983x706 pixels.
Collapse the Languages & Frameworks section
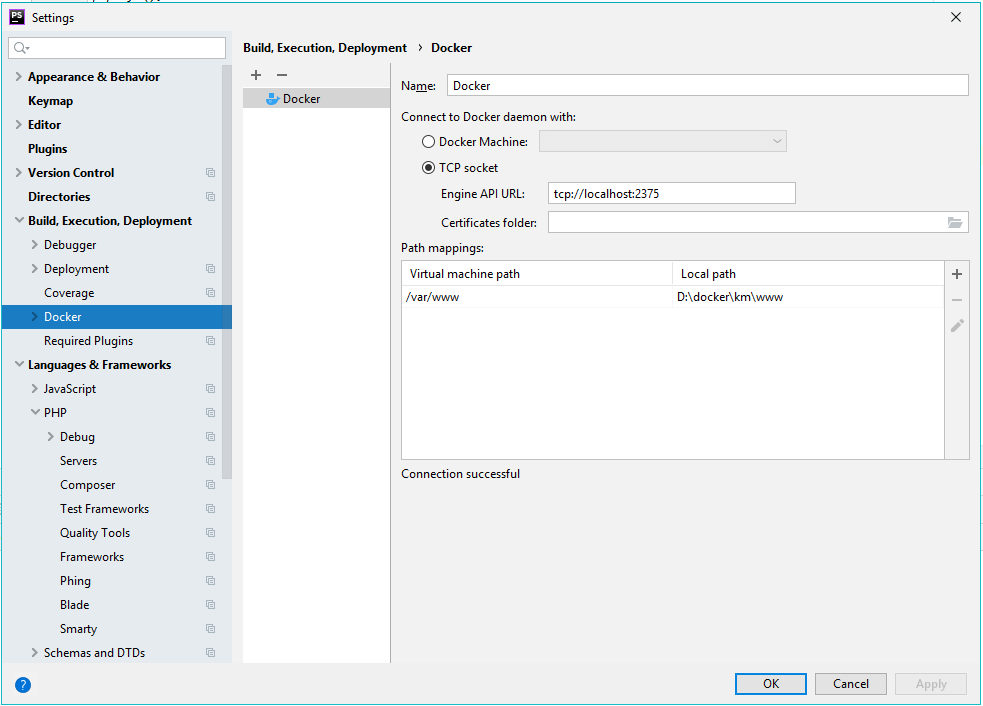tap(19, 365)
